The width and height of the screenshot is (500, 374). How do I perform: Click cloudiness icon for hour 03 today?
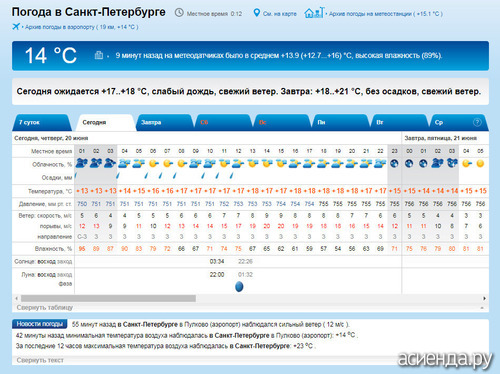(x=110, y=163)
